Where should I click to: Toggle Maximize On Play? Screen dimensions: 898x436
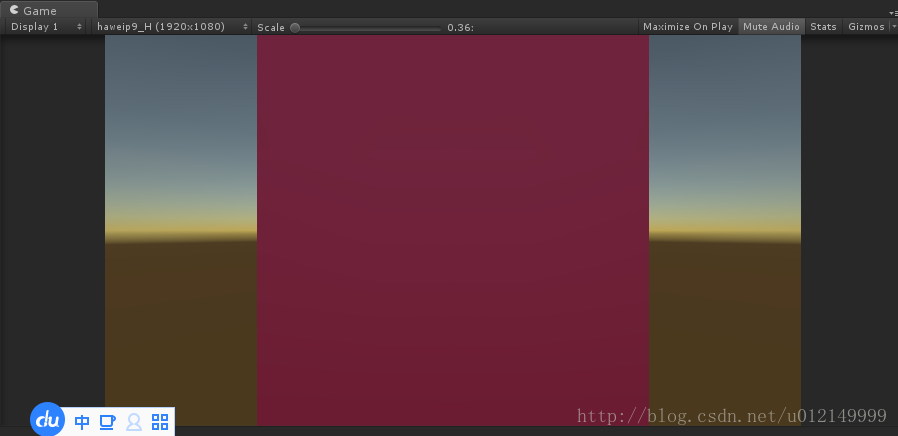point(688,26)
